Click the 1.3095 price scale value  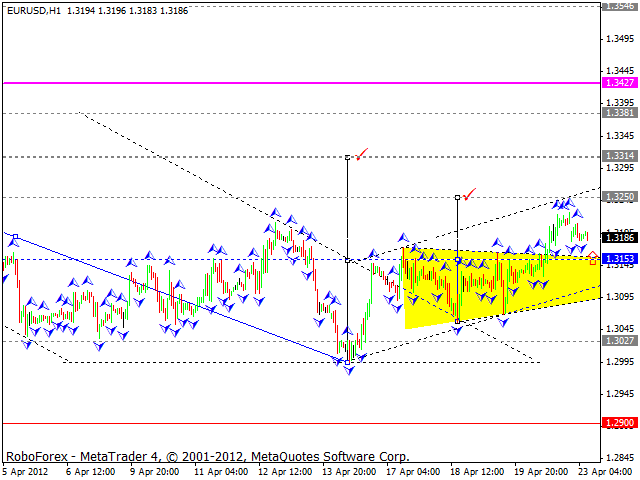tap(620, 297)
